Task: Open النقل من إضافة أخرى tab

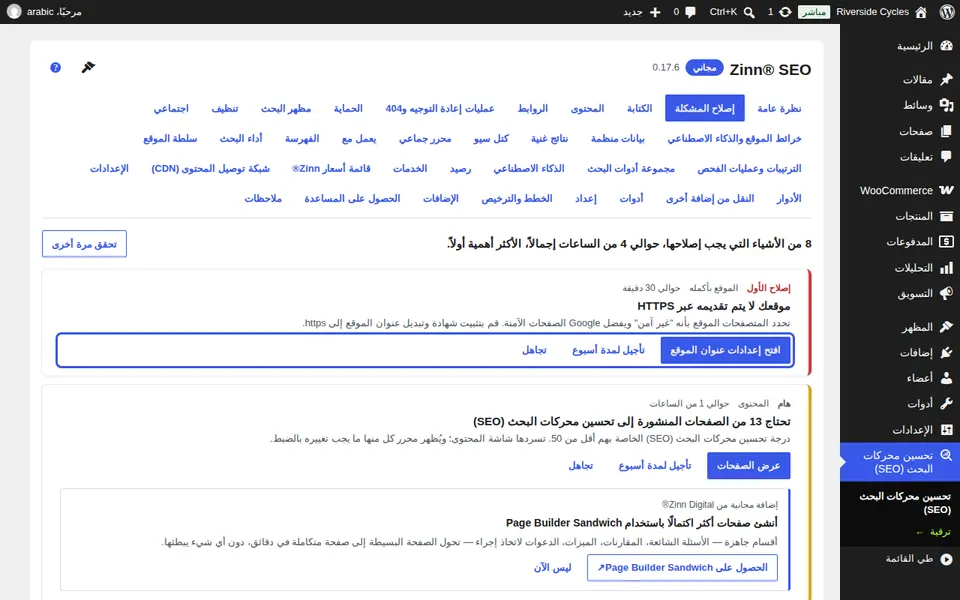Action: pos(710,198)
